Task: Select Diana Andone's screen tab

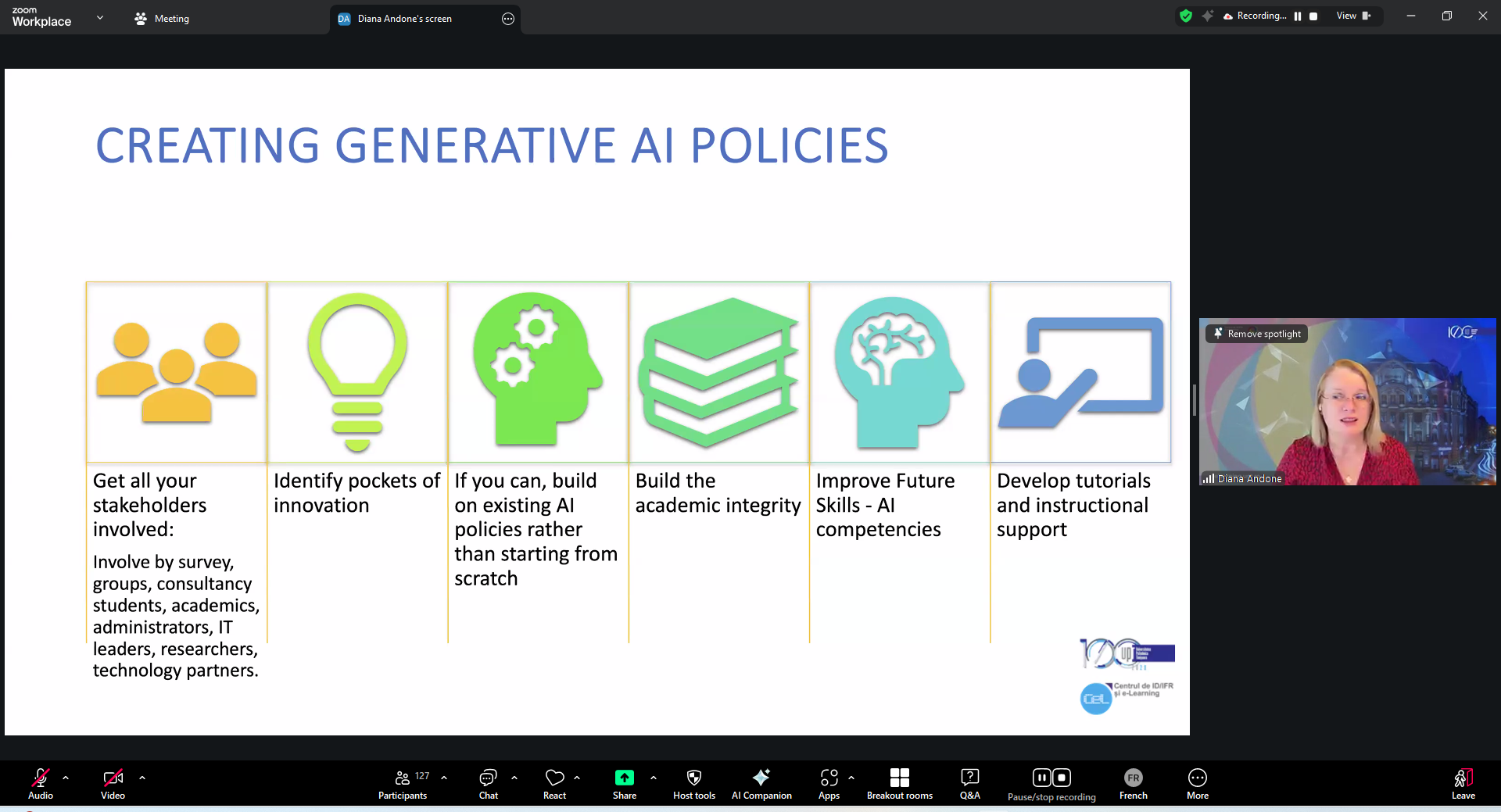Action: (x=404, y=19)
